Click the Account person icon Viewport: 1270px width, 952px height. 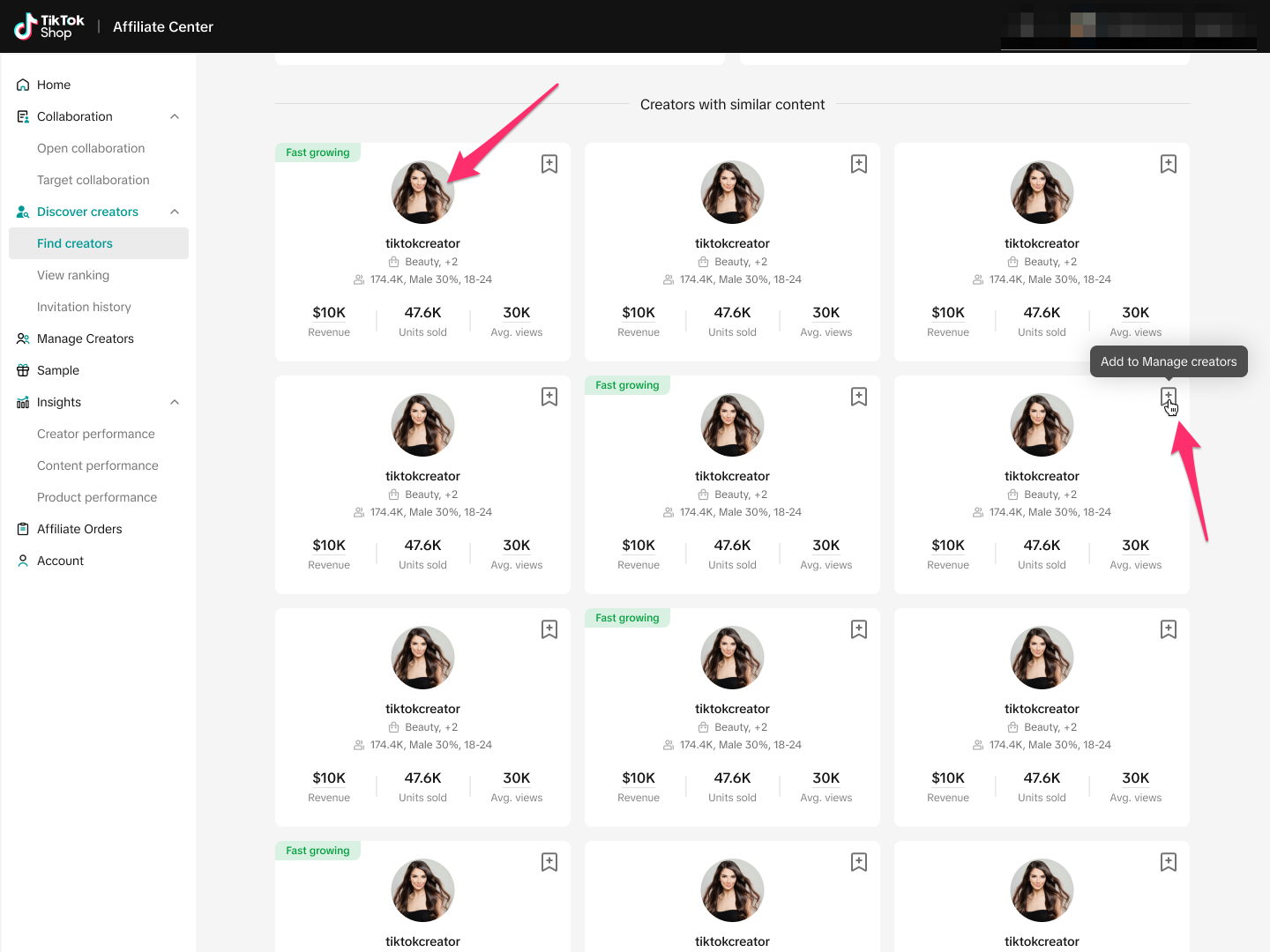(23, 561)
